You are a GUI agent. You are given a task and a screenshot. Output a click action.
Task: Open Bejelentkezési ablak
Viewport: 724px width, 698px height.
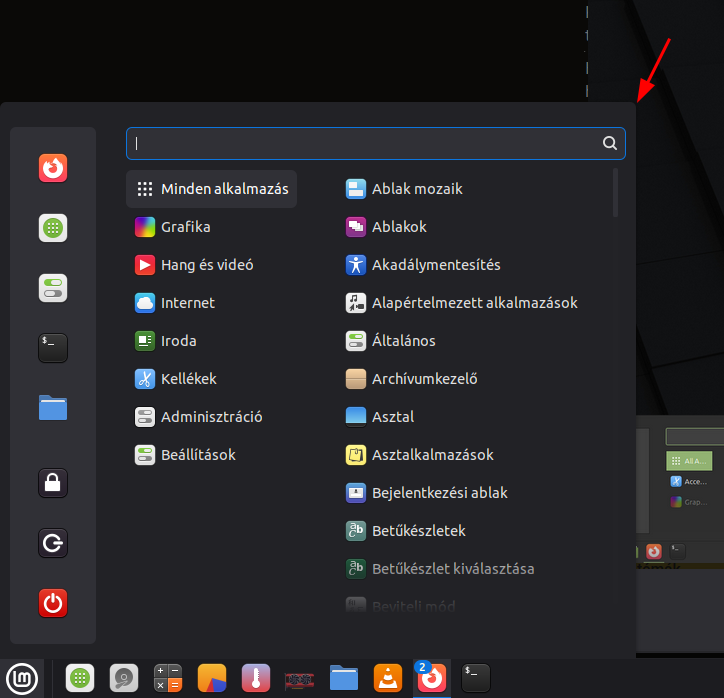[x=427, y=493]
